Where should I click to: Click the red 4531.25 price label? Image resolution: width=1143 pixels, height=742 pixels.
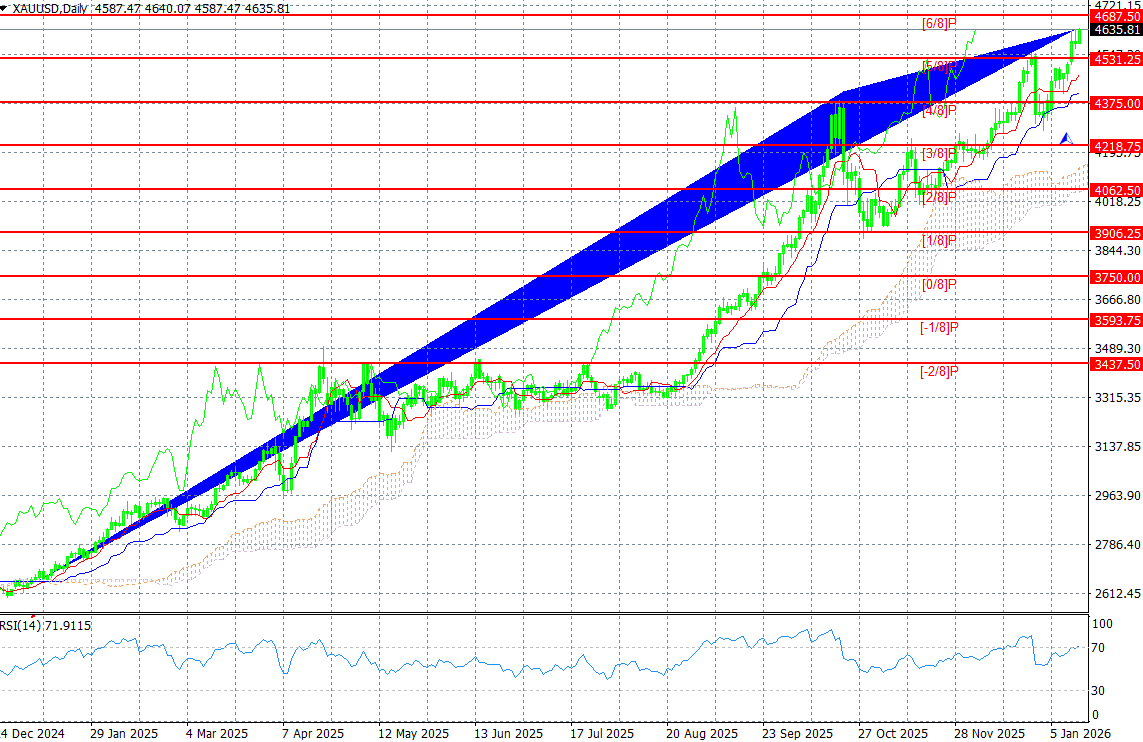click(x=1116, y=59)
